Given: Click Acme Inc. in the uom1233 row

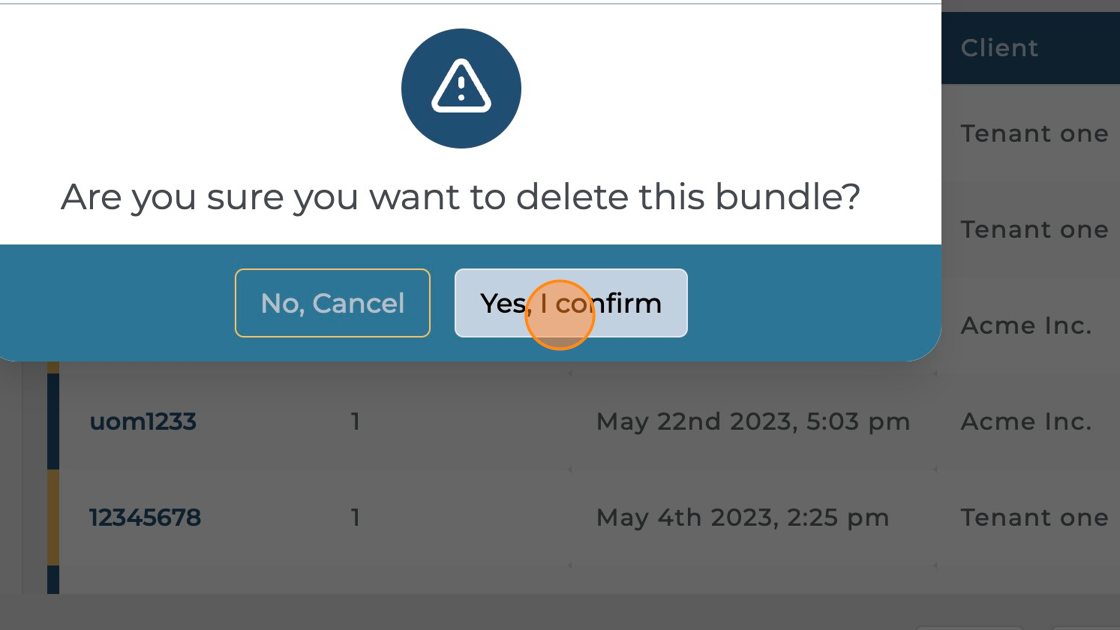Looking at the screenshot, I should tap(1025, 422).
